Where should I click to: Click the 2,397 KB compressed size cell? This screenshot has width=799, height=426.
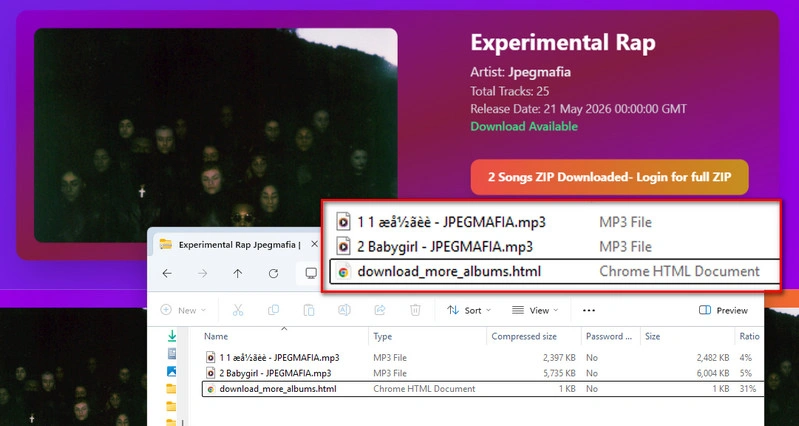pyautogui.click(x=560, y=358)
